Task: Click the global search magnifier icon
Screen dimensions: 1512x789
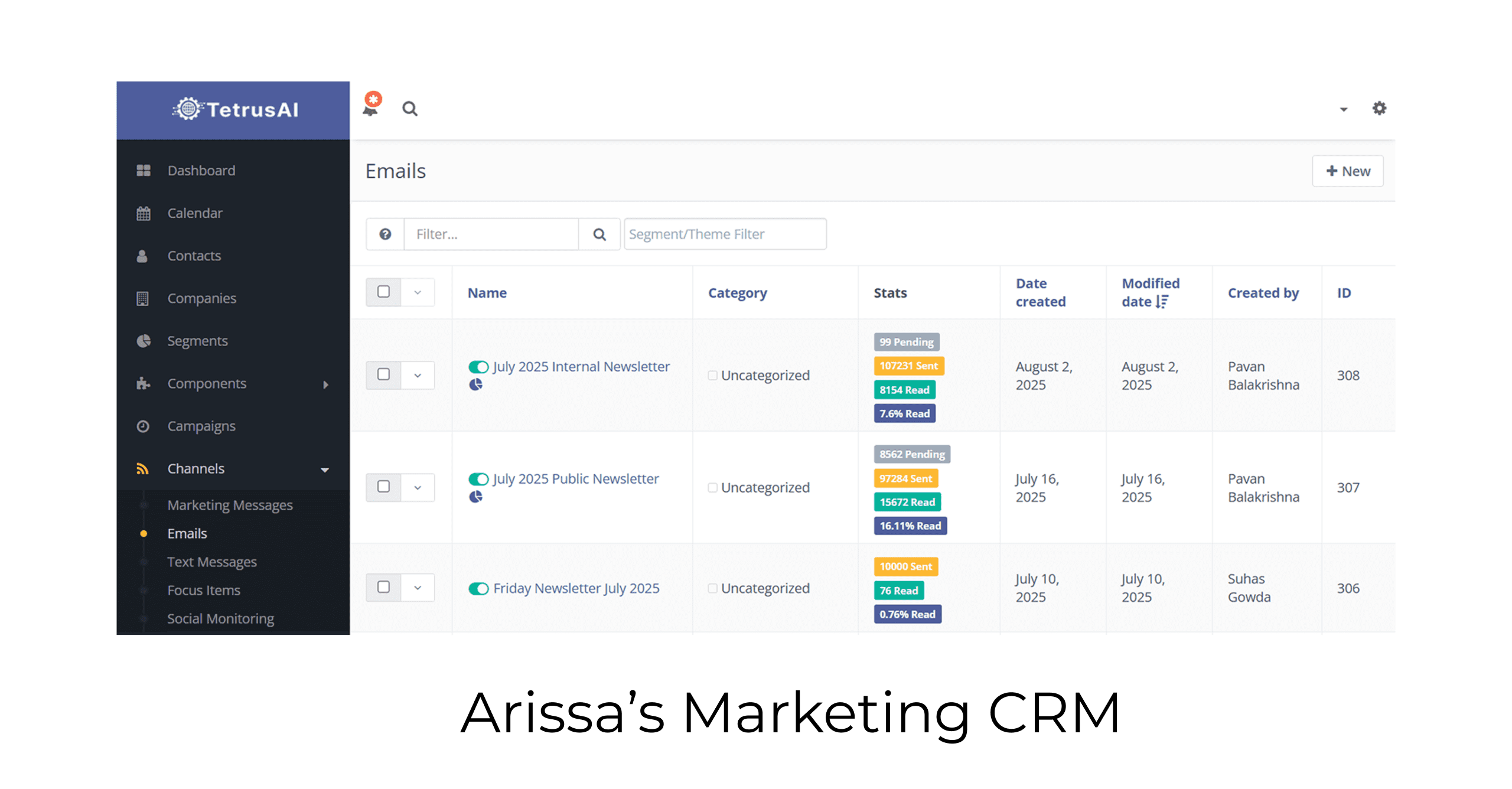Action: (410, 109)
